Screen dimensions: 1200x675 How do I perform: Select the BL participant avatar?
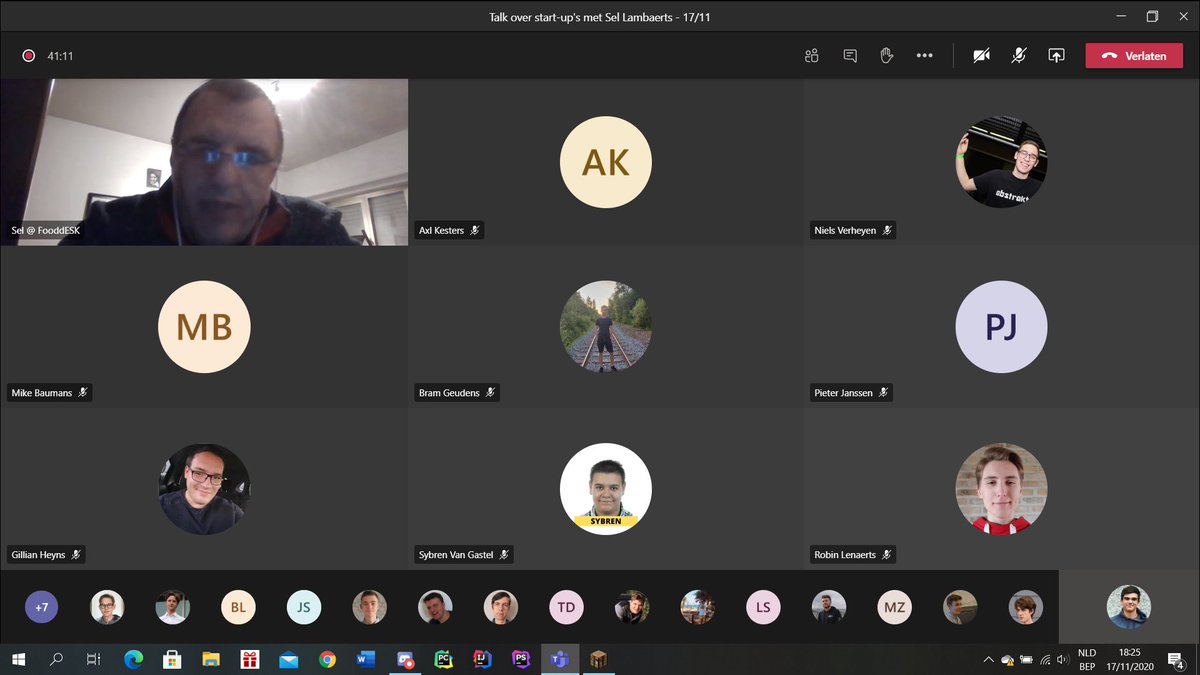[238, 607]
